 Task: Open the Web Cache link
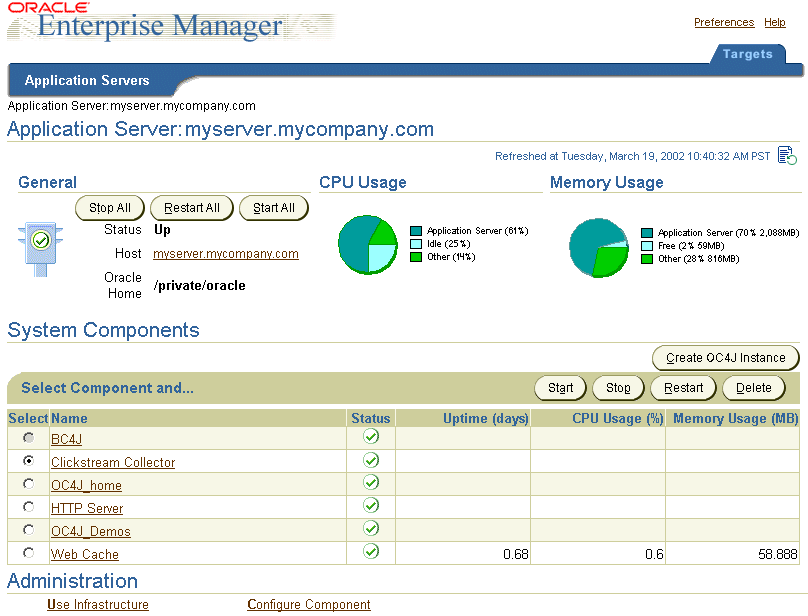click(x=85, y=554)
